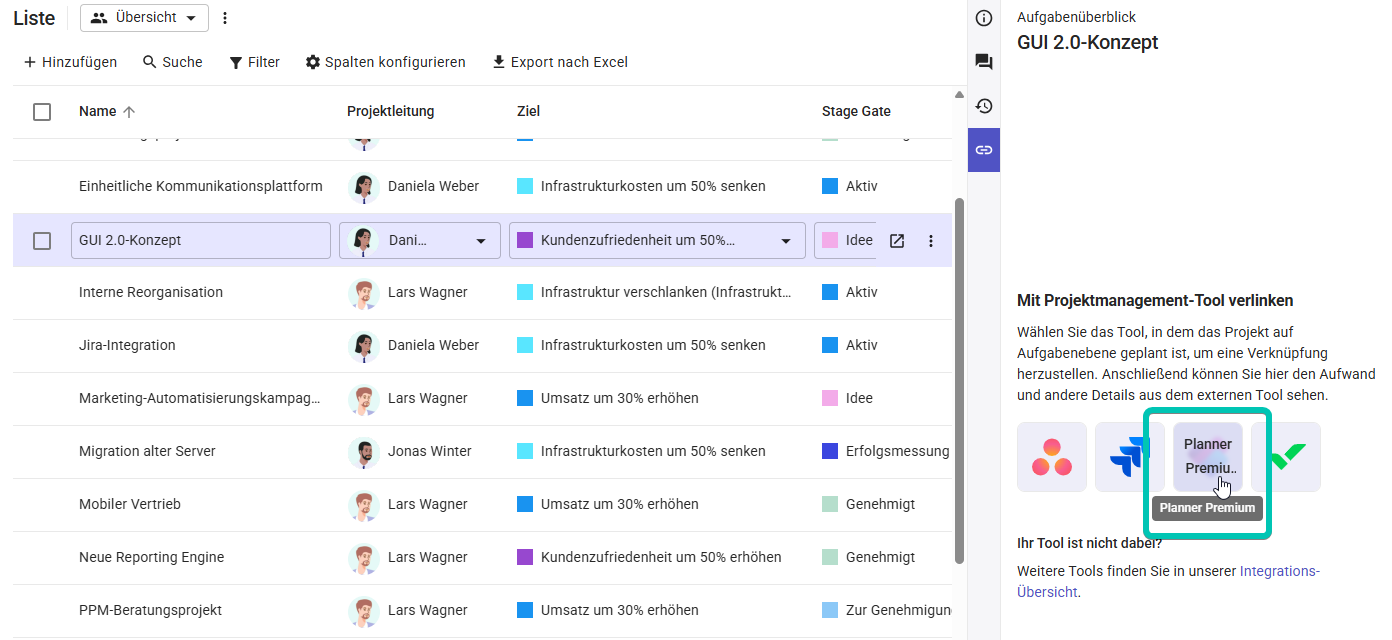The width and height of the screenshot is (1392, 640).
Task: Expand the Projektleitung dropdown showing Dani...
Action: (x=481, y=240)
